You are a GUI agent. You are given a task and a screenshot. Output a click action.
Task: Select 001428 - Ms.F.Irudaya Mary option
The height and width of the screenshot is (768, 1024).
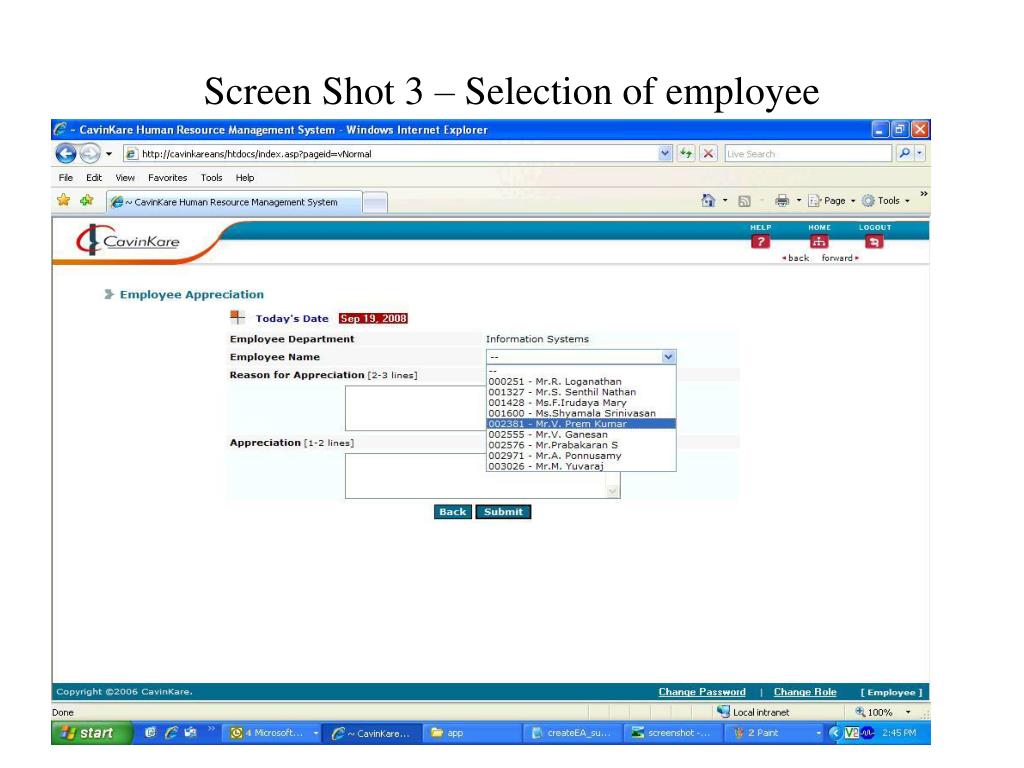point(581,402)
